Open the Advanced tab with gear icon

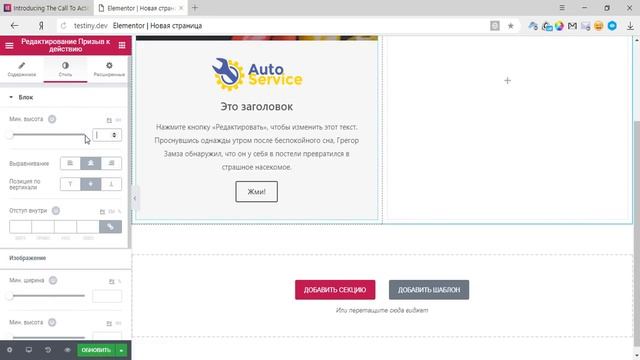(x=109, y=69)
